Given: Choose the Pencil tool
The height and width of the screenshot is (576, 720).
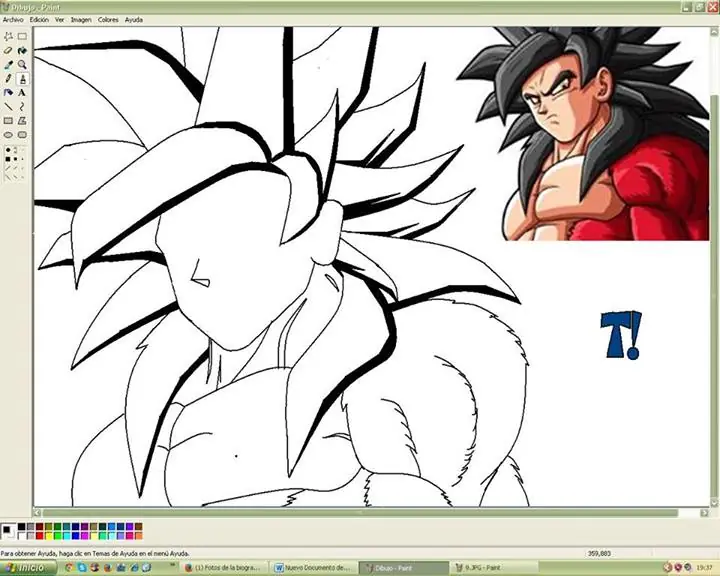Looking at the screenshot, I should [x=8, y=79].
